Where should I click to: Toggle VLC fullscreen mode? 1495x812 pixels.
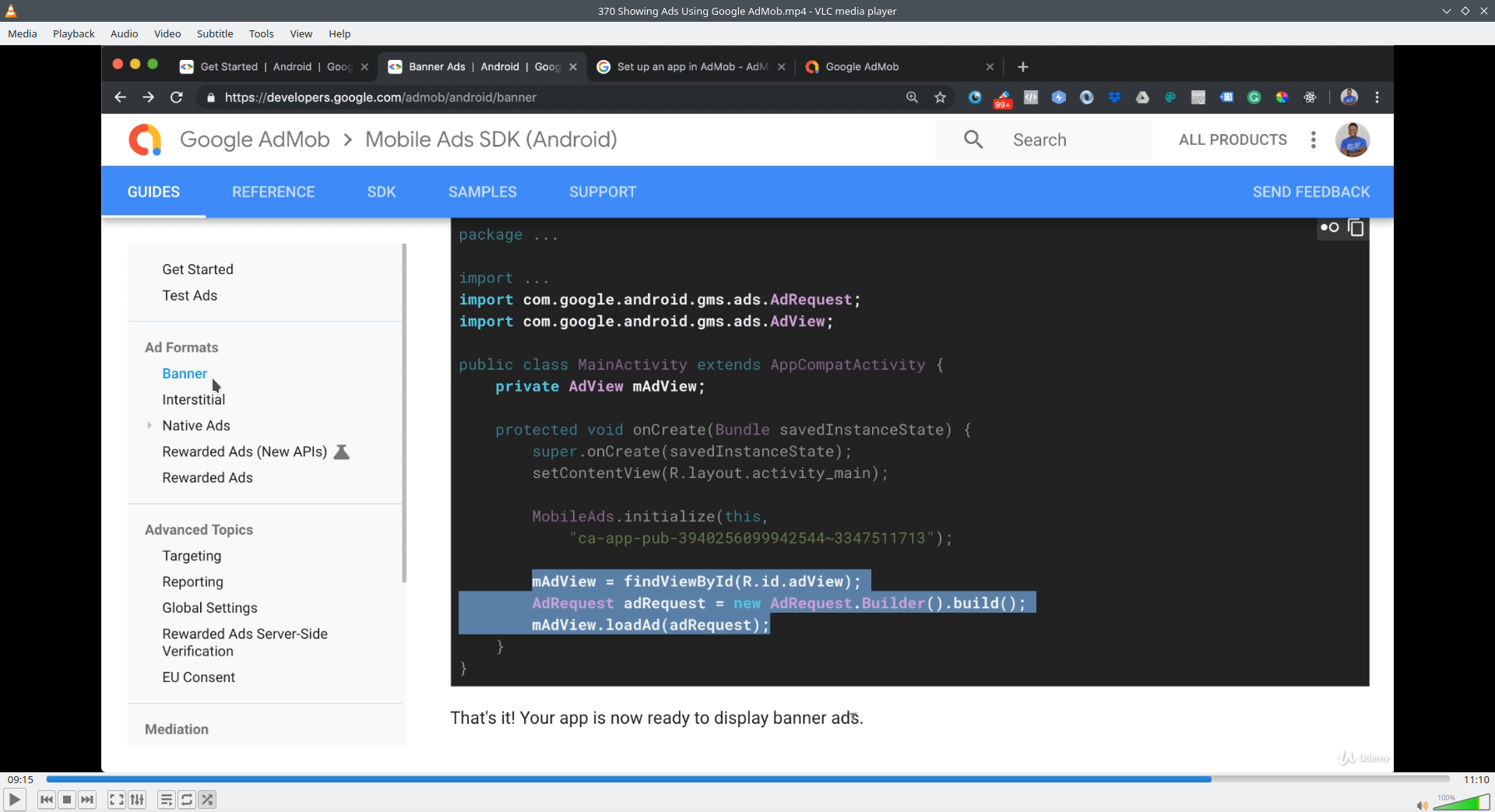pos(116,800)
